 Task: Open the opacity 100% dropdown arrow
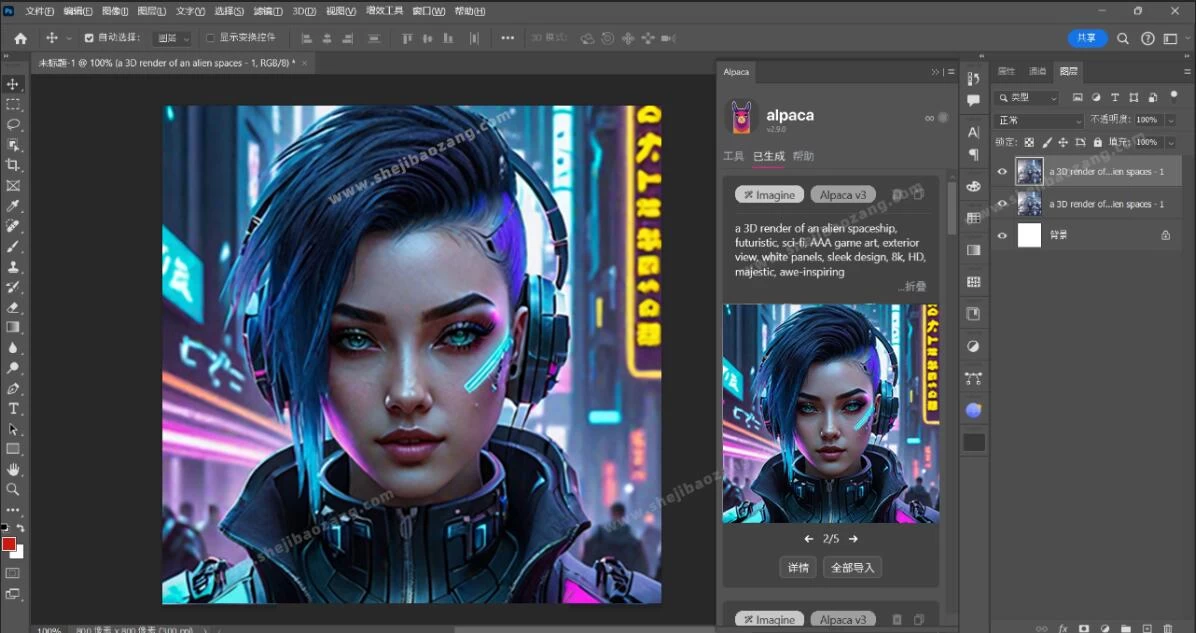(1167, 120)
